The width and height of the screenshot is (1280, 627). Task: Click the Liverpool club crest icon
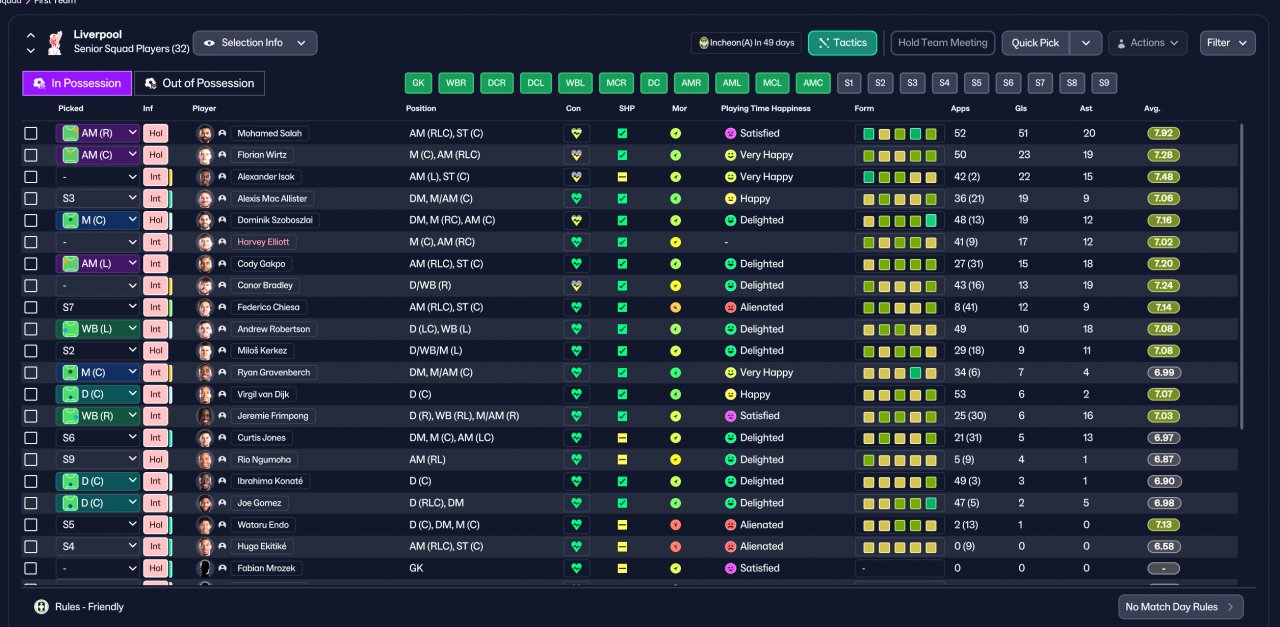point(56,42)
